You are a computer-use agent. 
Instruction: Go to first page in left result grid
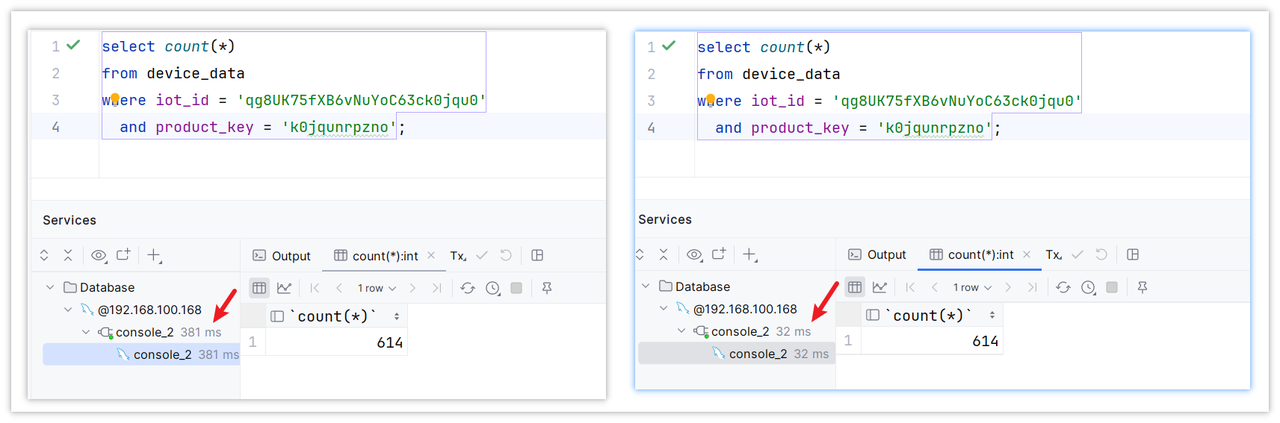pyautogui.click(x=315, y=288)
